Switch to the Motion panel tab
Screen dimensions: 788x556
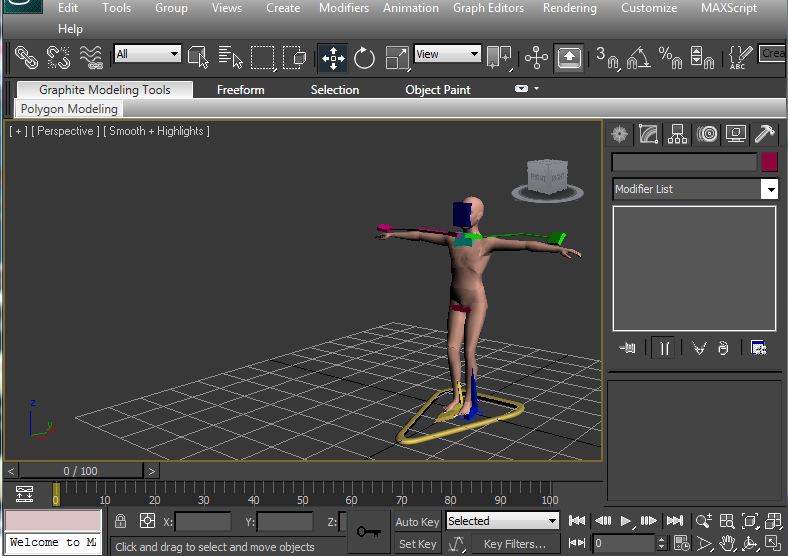point(707,134)
